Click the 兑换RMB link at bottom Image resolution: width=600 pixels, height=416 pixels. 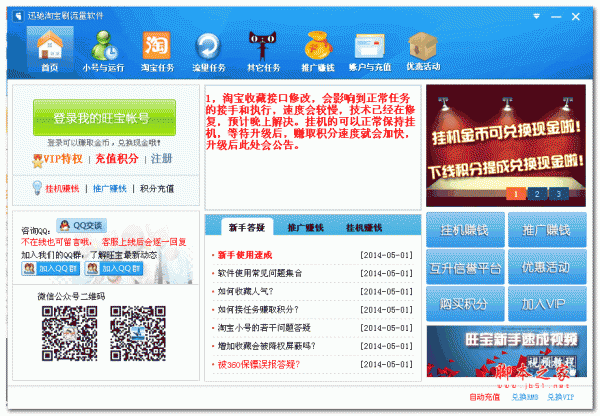[525, 397]
